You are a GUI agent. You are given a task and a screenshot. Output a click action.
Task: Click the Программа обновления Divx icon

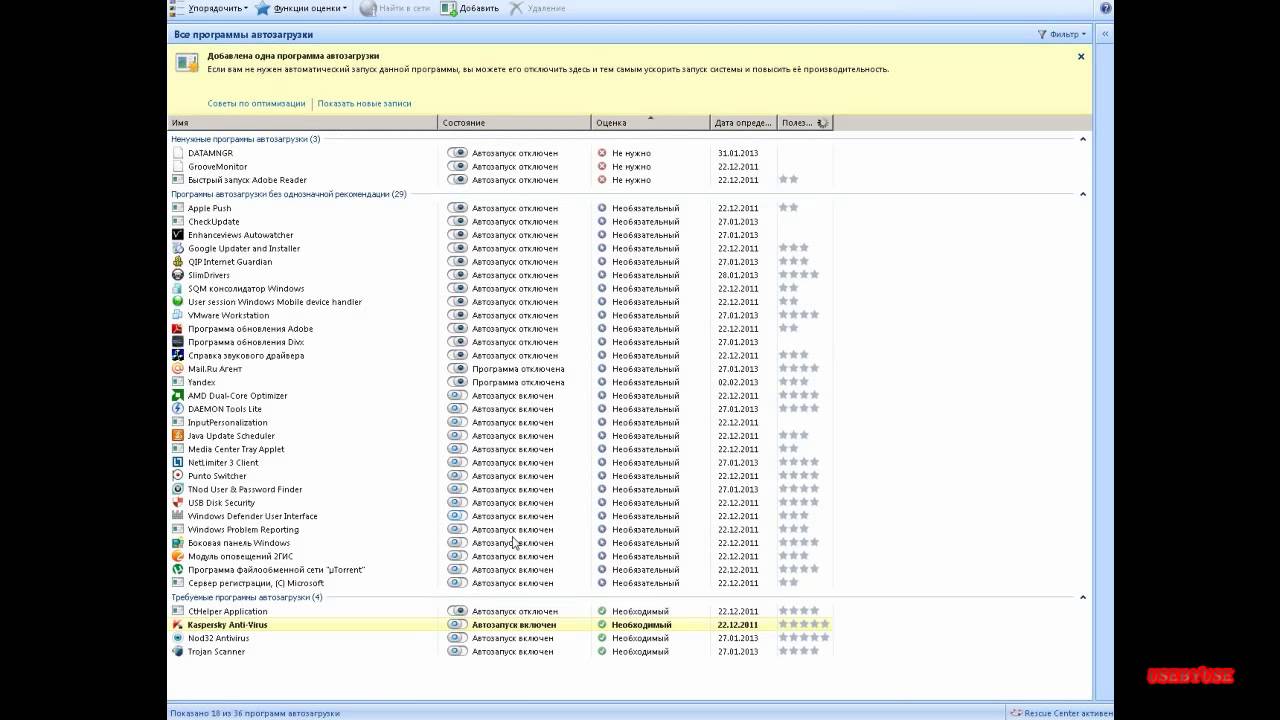[x=178, y=342]
